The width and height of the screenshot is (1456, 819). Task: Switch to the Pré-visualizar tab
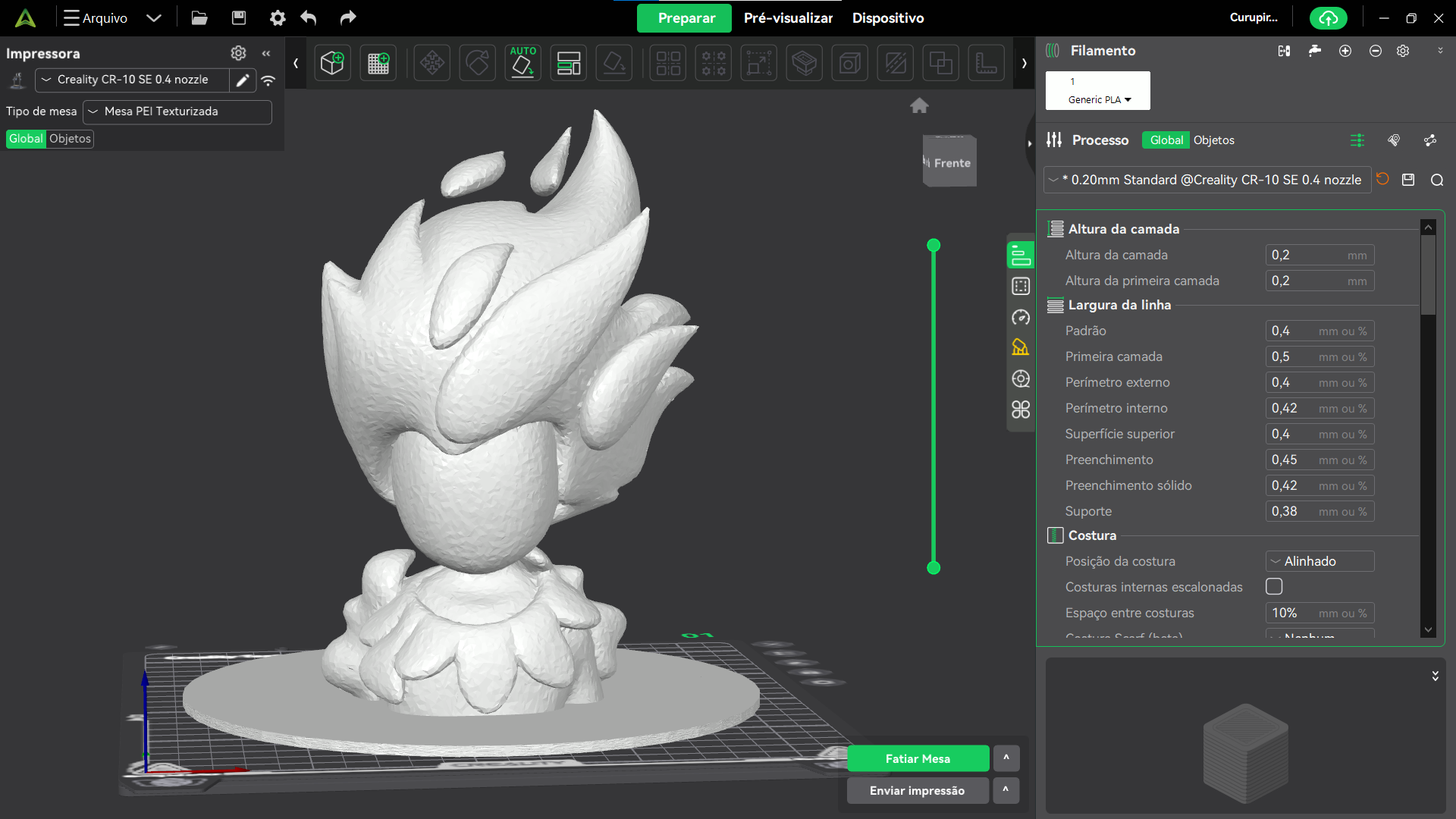tap(788, 18)
